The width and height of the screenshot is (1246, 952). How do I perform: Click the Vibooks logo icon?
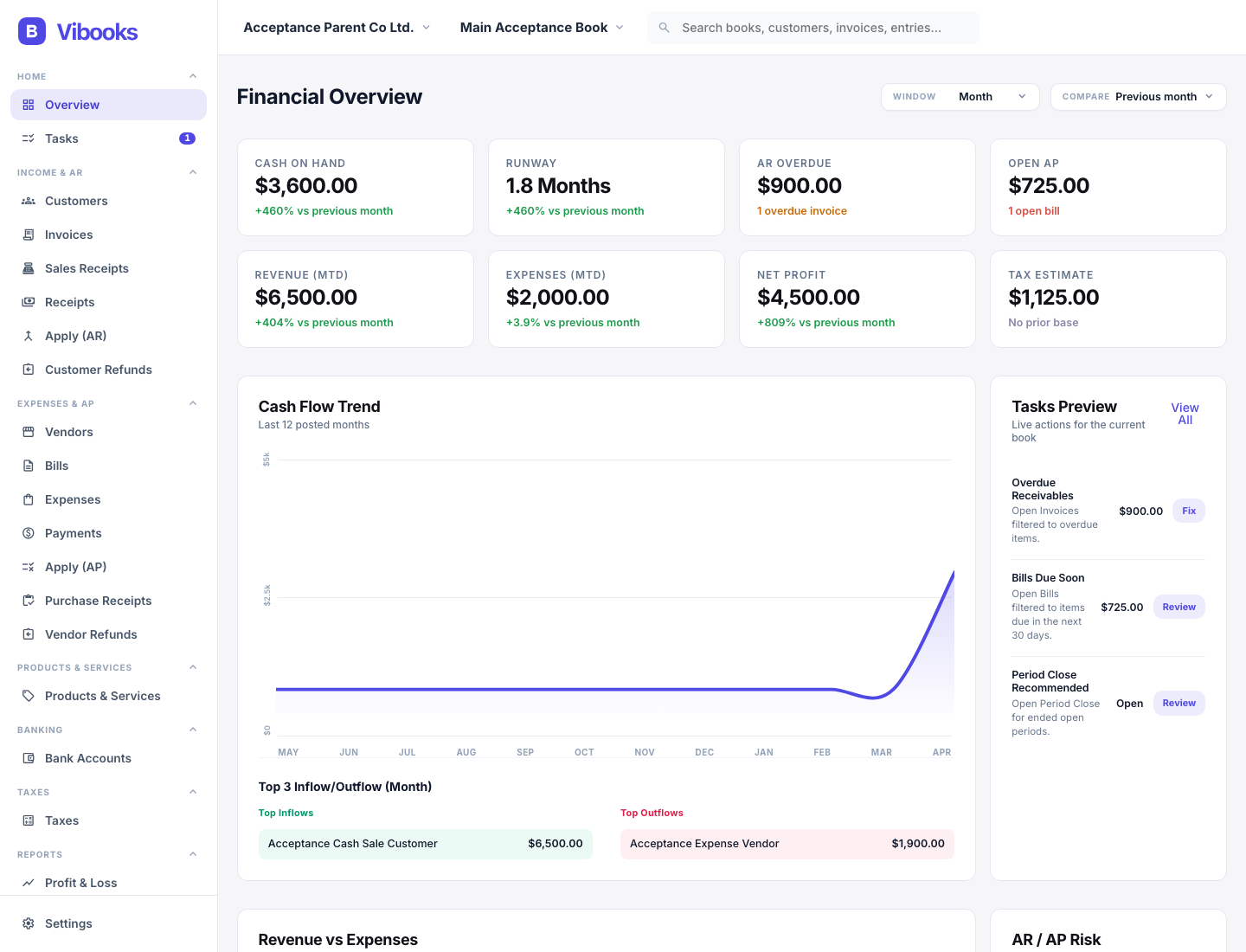tap(31, 31)
